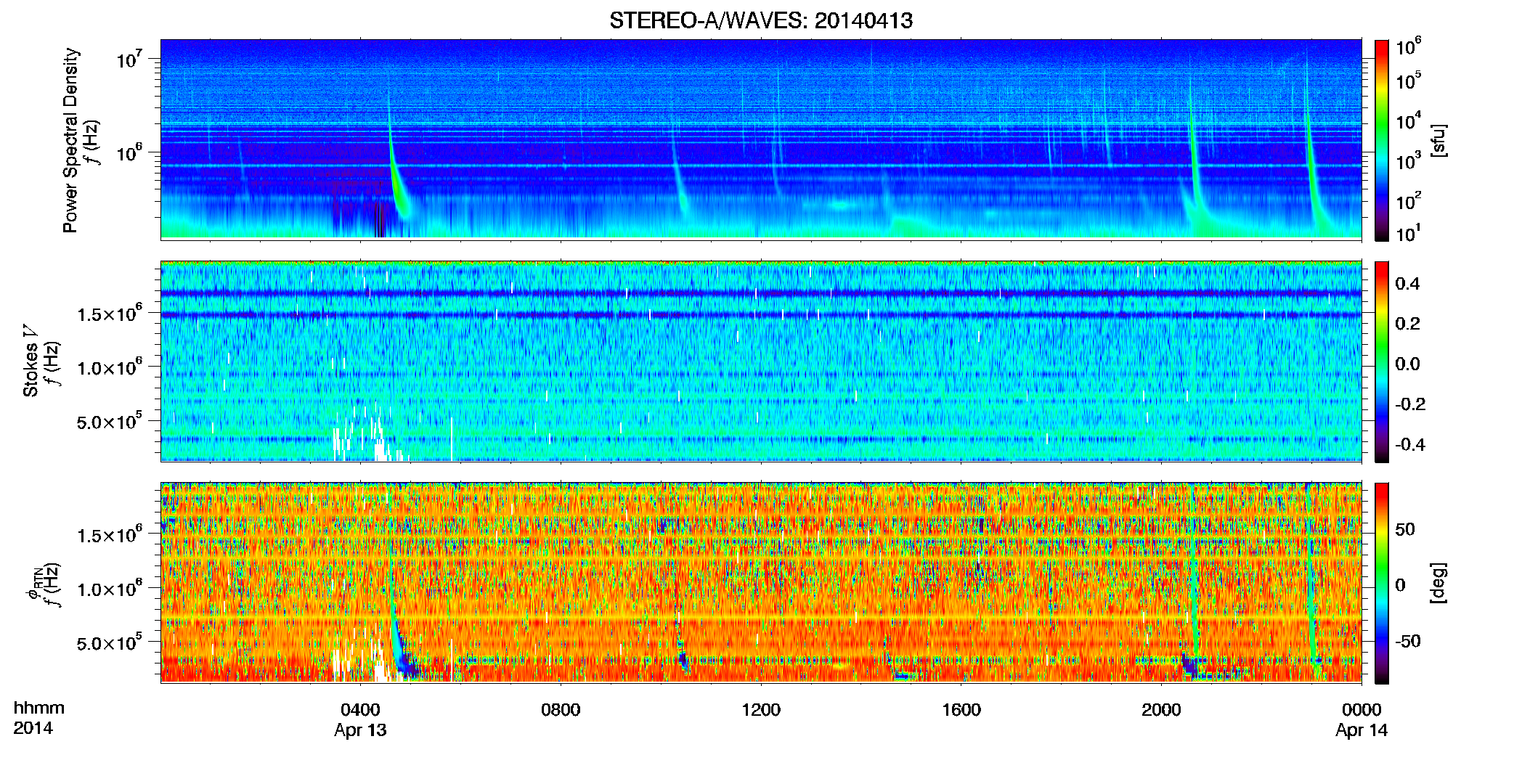Select the 1200 time tick label
The height and width of the screenshot is (784, 1522).
point(761,709)
